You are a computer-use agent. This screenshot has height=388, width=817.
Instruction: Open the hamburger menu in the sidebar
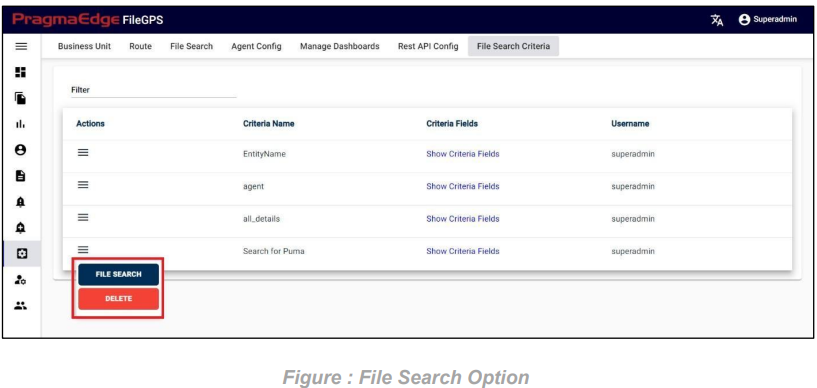tap(21, 46)
